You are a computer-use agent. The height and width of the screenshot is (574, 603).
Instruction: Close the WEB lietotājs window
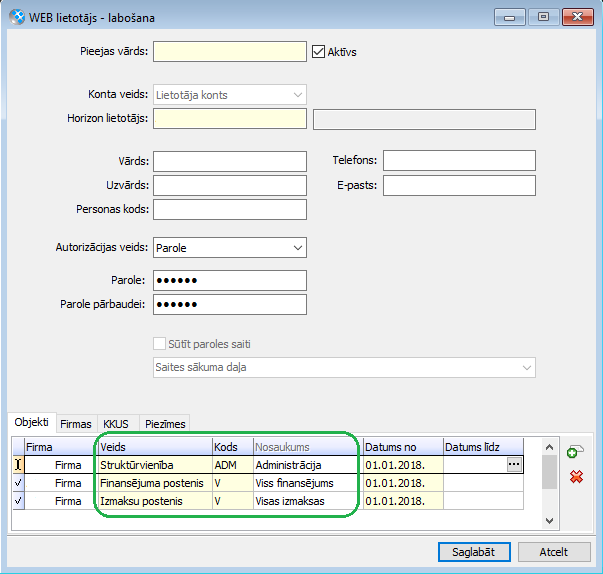coord(578,17)
